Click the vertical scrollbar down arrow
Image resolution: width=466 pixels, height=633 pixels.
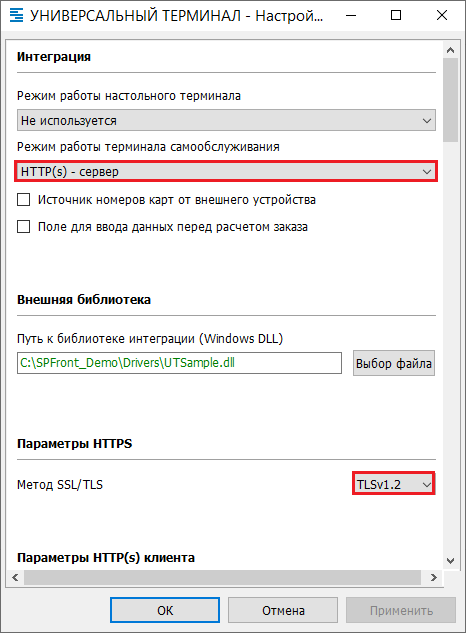[x=451, y=561]
